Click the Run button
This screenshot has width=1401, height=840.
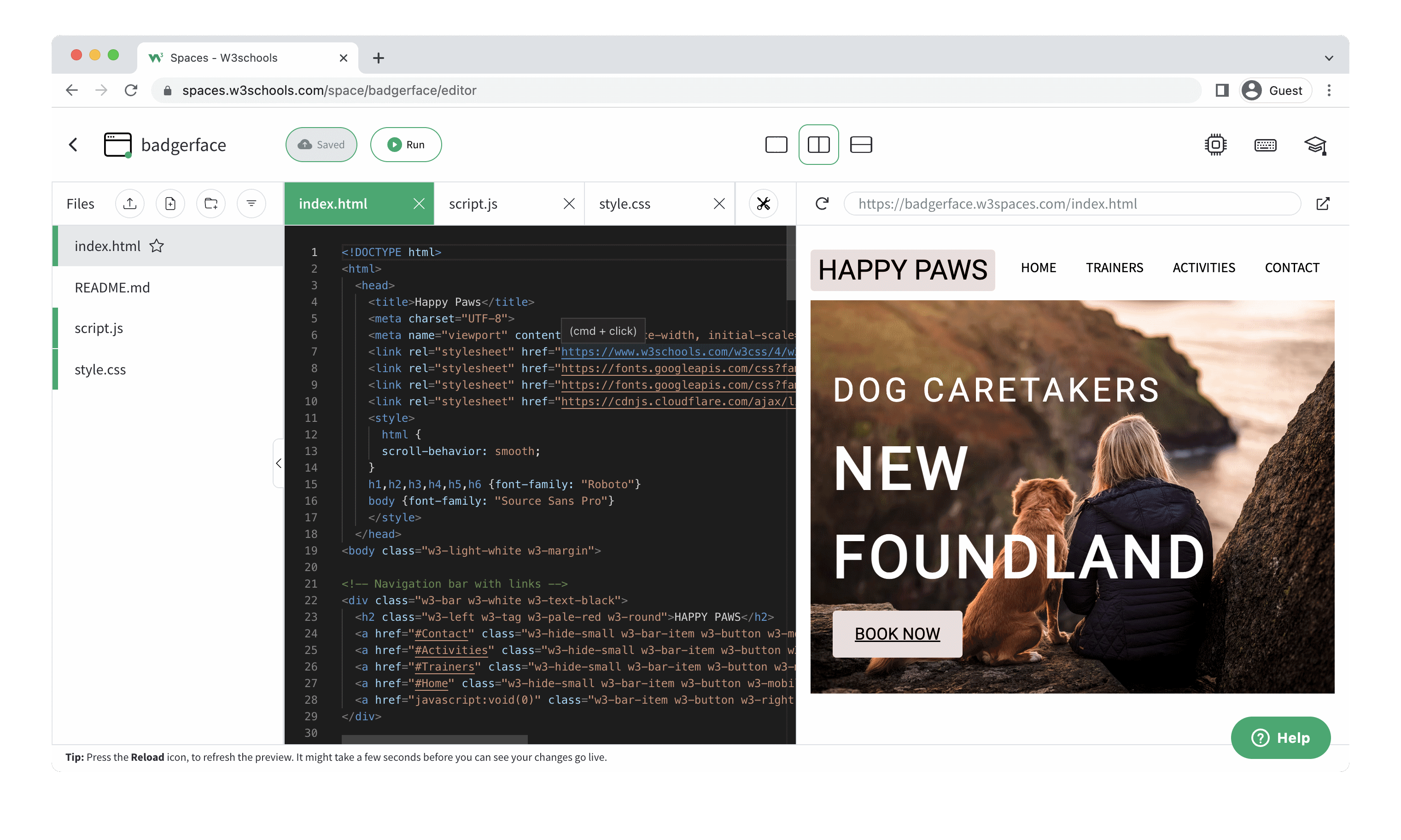click(406, 145)
